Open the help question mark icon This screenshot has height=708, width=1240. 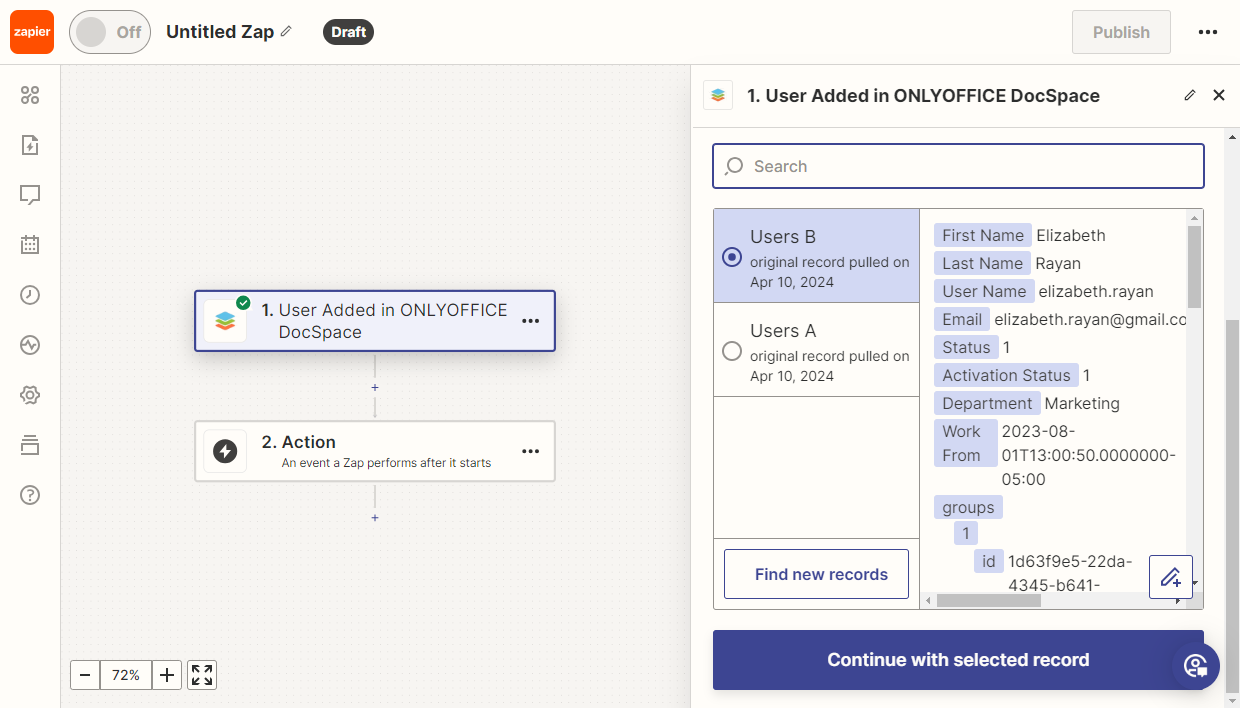[30, 495]
